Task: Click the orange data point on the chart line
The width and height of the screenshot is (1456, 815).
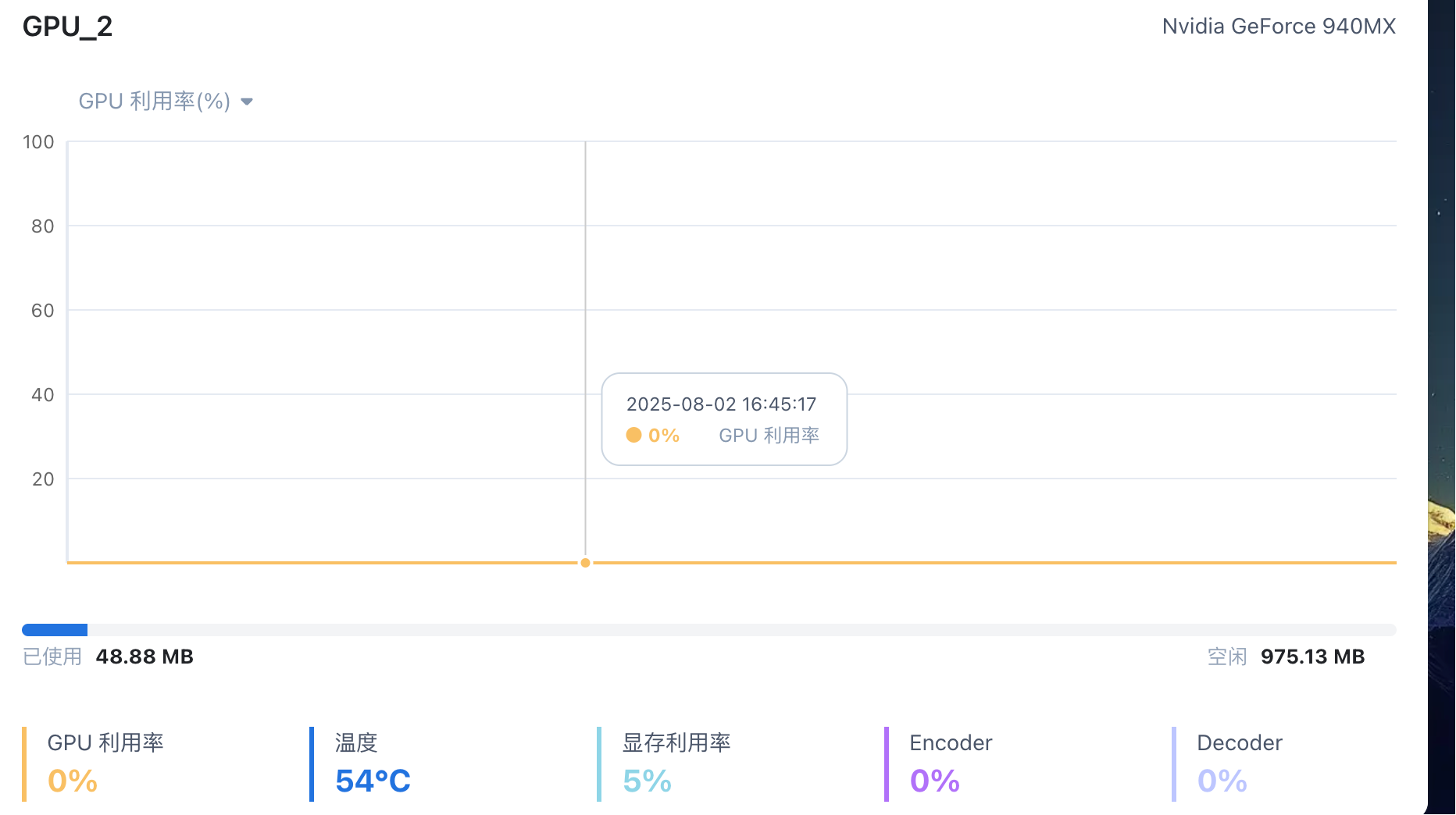Action: pos(585,563)
